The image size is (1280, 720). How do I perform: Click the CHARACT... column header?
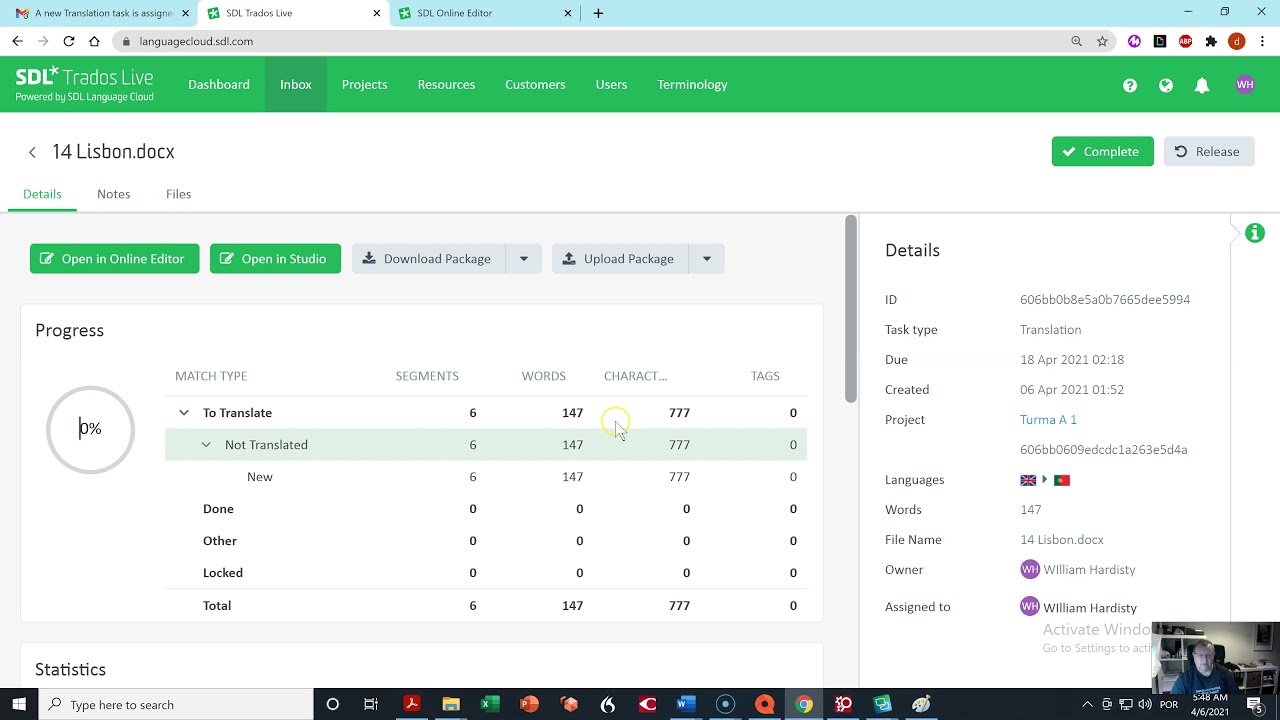[x=635, y=376]
